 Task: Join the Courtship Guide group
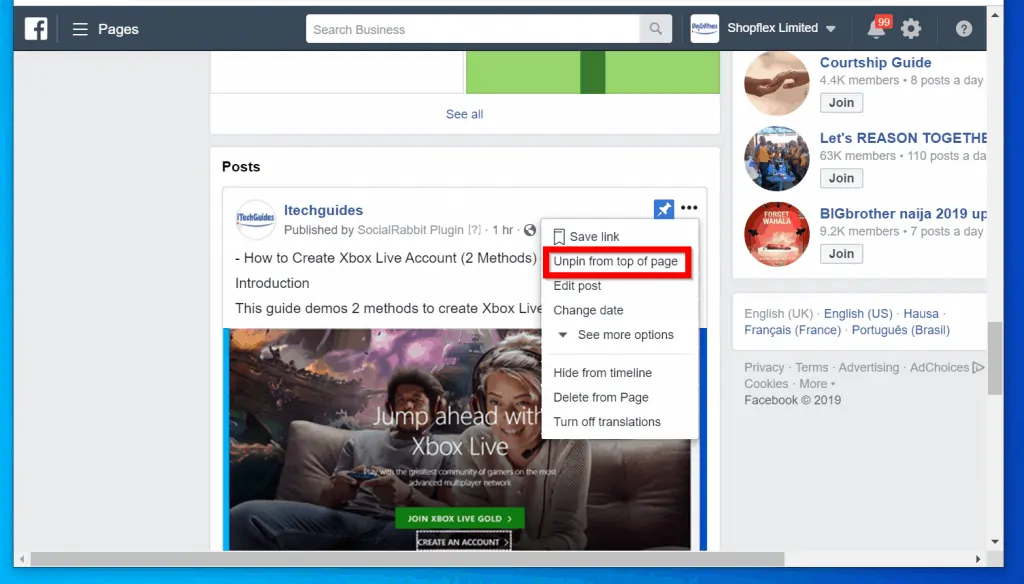(x=841, y=102)
